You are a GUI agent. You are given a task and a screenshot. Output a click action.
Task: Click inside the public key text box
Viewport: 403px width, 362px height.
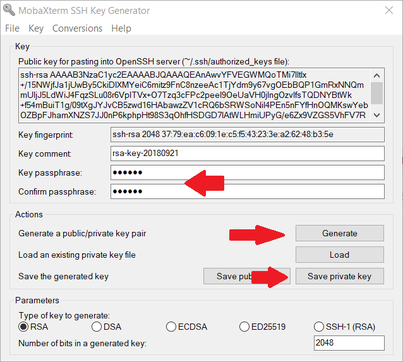[x=195, y=95]
